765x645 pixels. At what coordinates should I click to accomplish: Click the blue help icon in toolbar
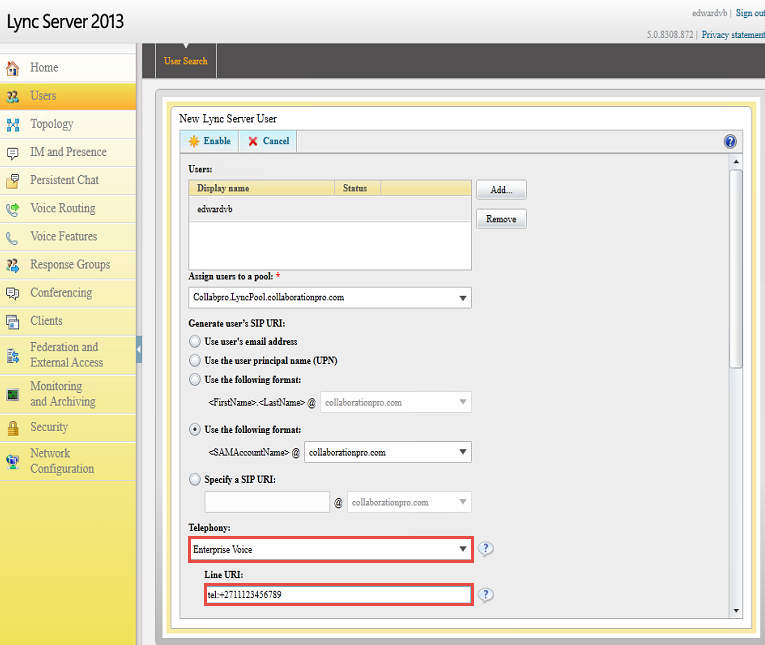click(730, 141)
